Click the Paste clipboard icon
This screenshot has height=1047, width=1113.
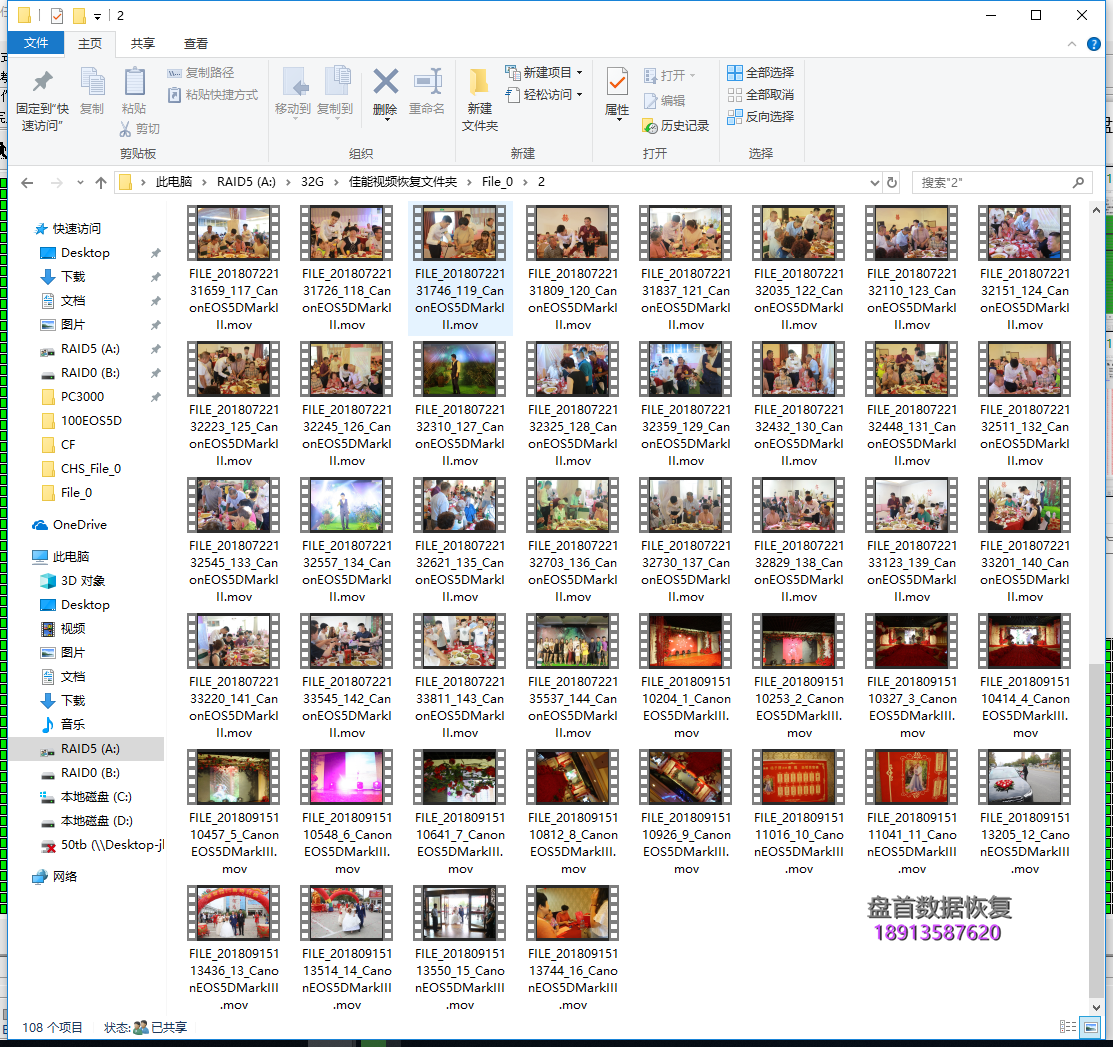pyautogui.click(x=134, y=82)
